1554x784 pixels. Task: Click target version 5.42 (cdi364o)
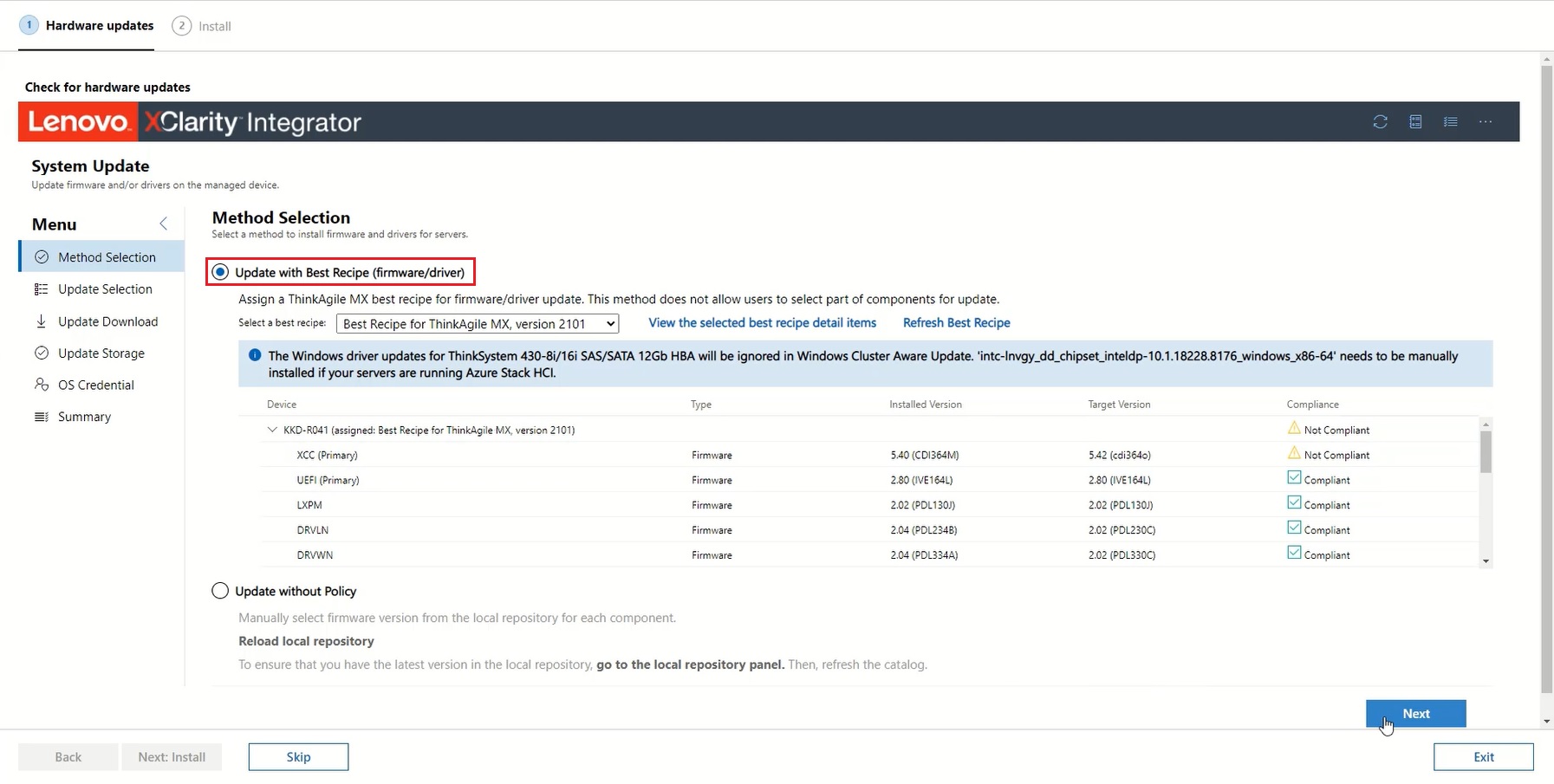tap(1120, 455)
